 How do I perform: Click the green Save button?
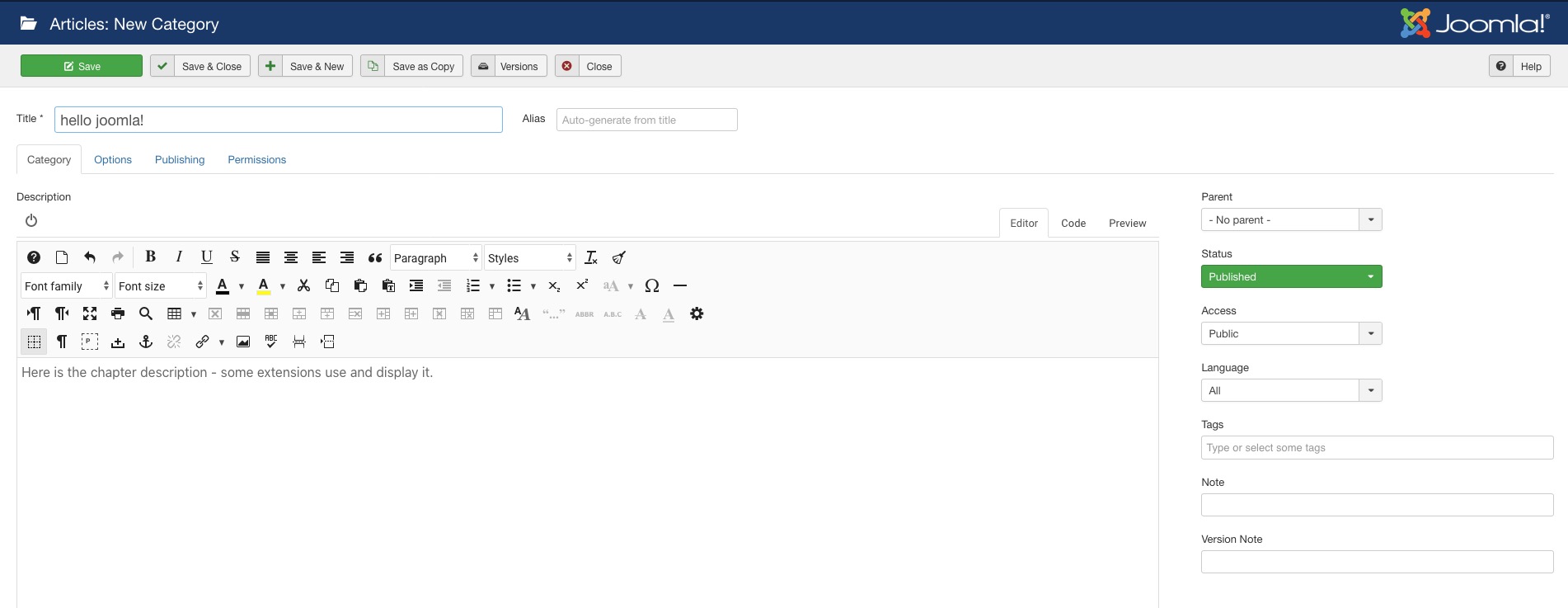(x=82, y=66)
